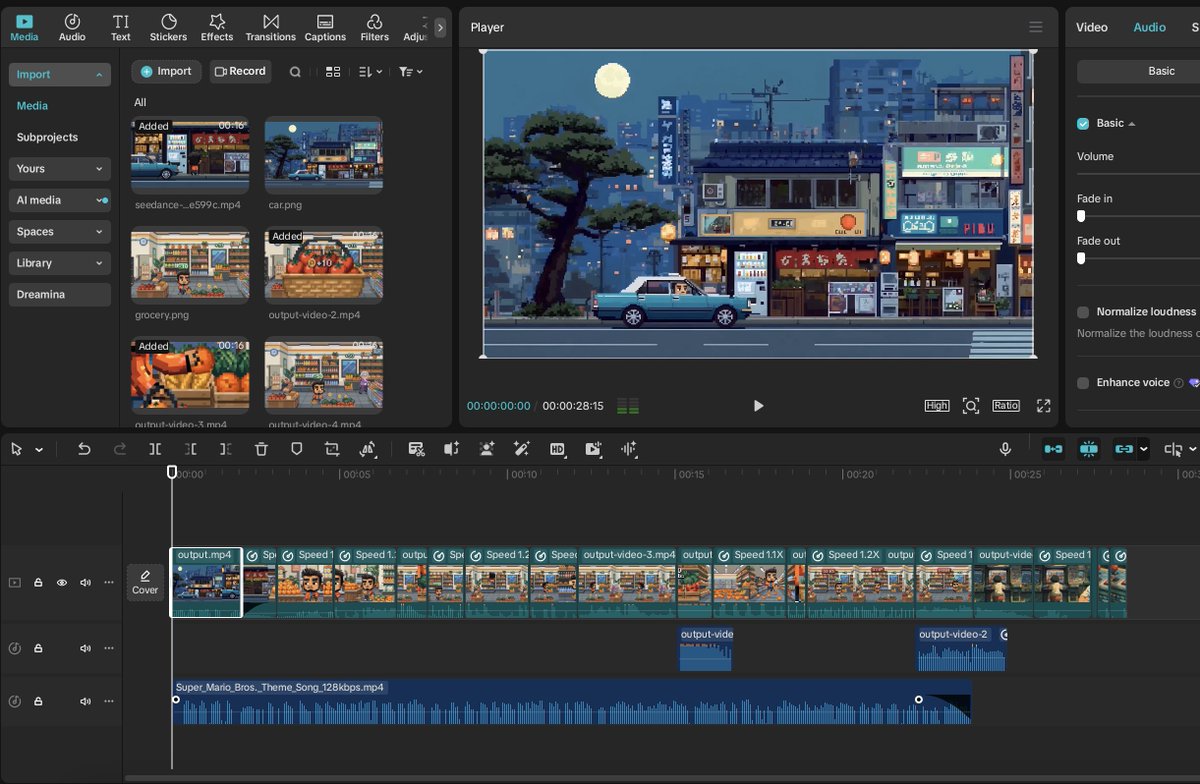Open the media filter dropdown

tap(410, 72)
